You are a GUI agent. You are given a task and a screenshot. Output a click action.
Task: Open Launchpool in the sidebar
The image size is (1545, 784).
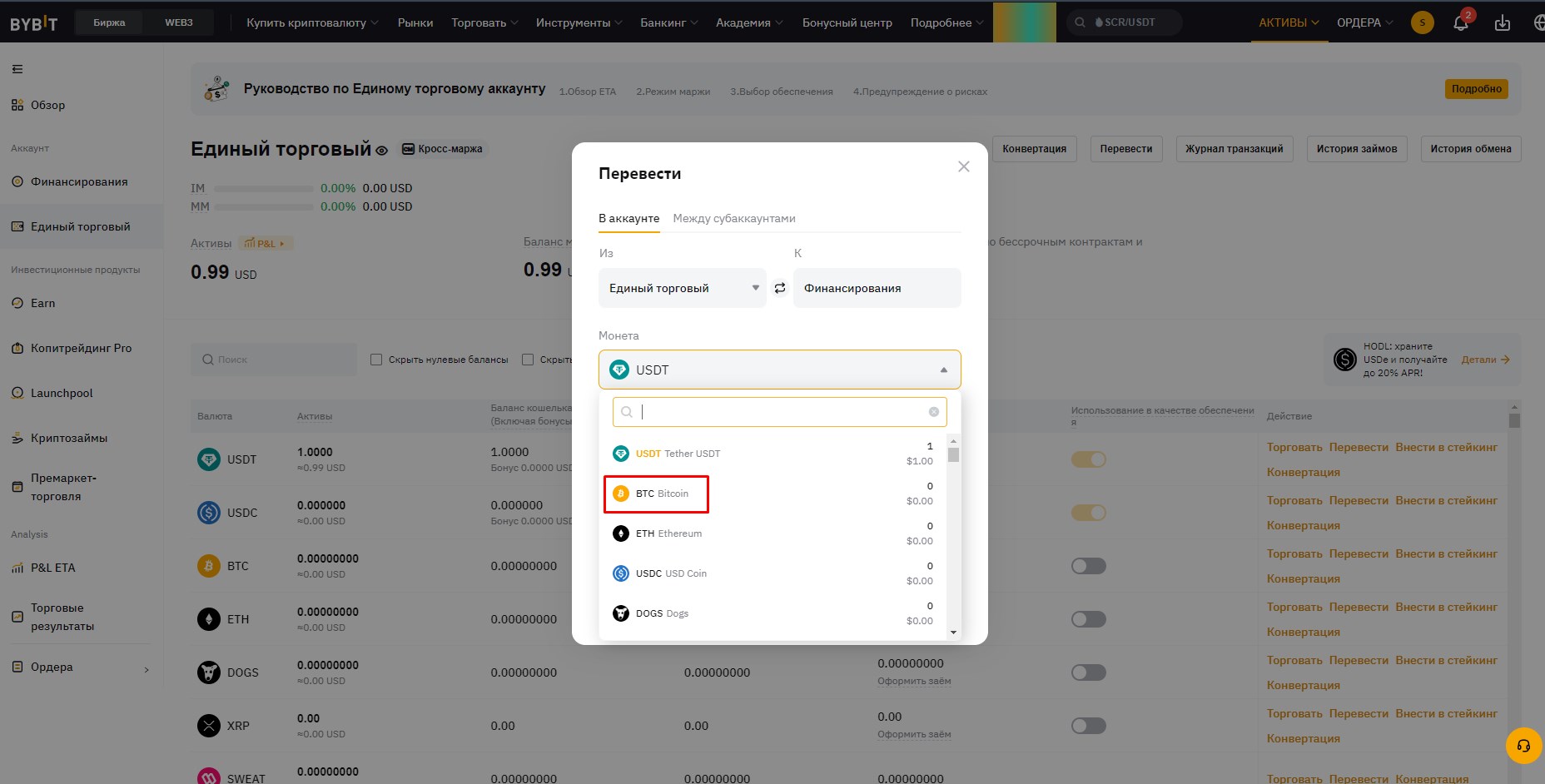click(x=62, y=393)
